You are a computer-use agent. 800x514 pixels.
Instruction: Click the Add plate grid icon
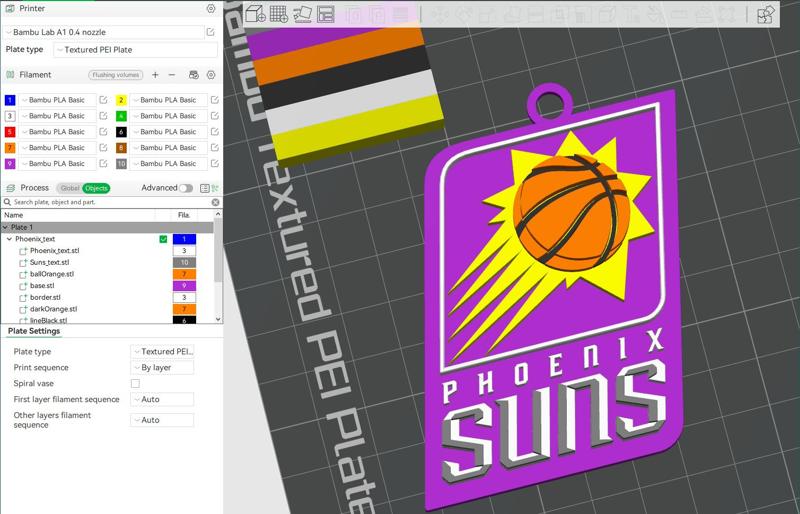(x=279, y=14)
